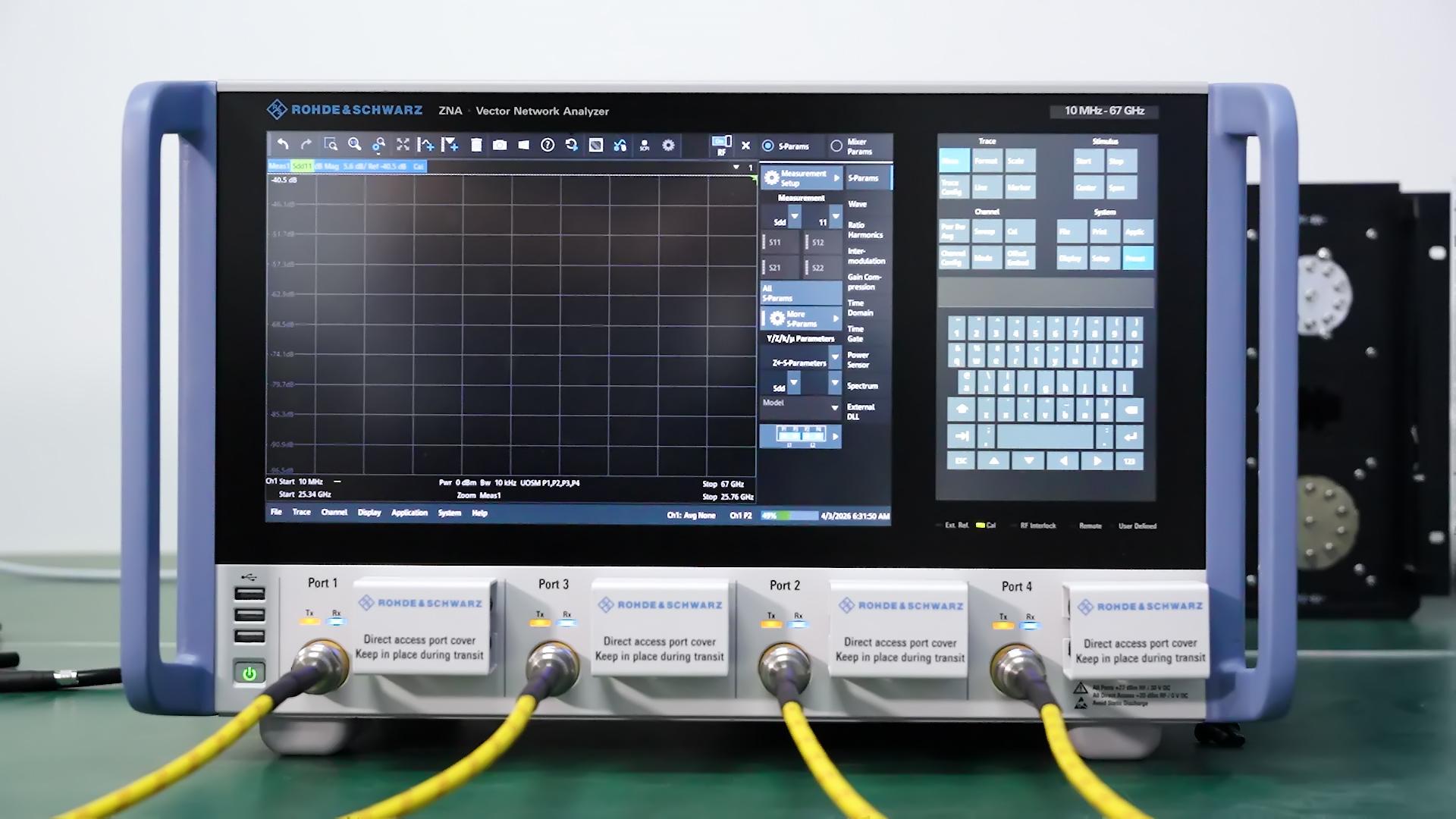
Task: Take a screenshot with the camera icon
Action: pos(500,145)
